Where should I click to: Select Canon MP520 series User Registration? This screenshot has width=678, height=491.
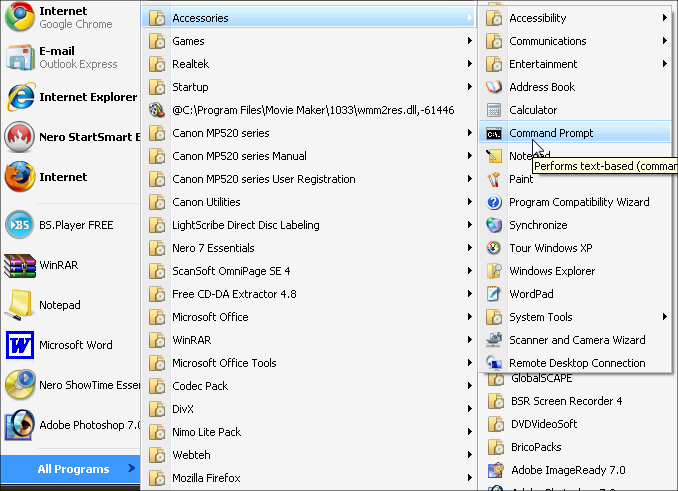[x=309, y=179]
